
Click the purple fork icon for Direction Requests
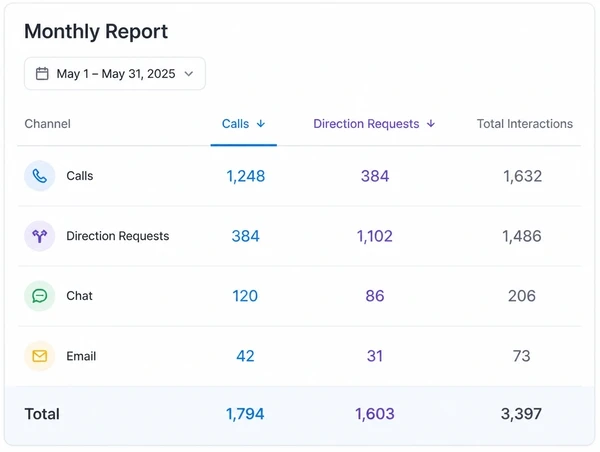[40, 236]
